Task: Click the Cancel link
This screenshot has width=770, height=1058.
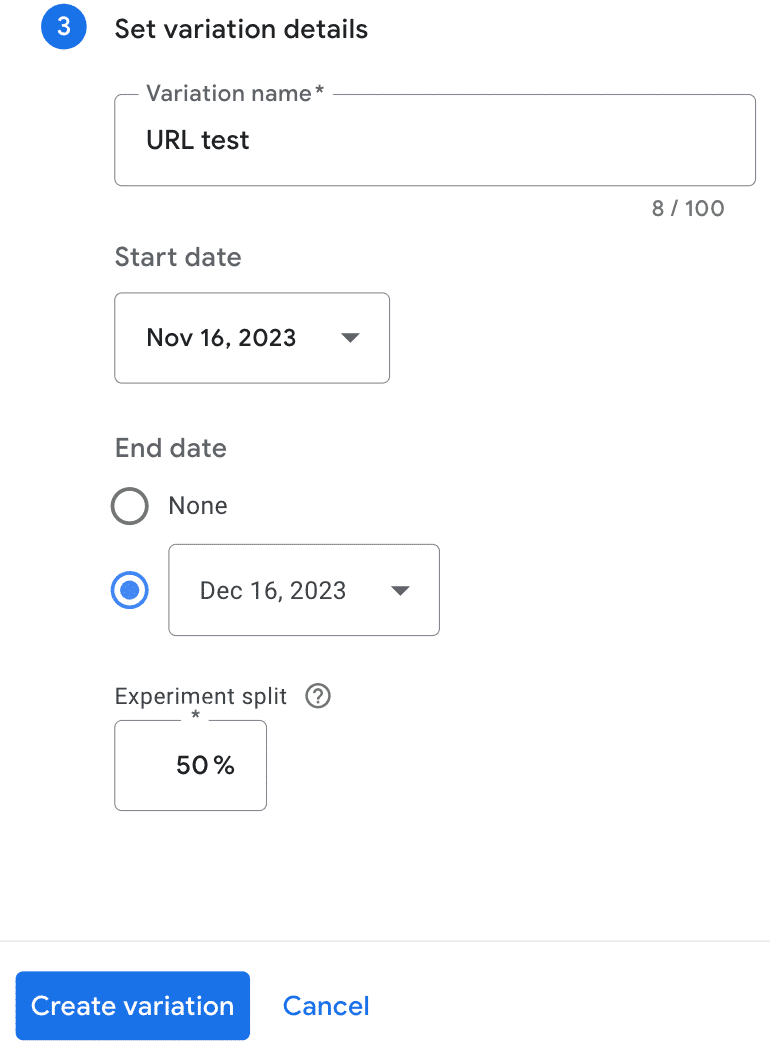Action: click(326, 1005)
